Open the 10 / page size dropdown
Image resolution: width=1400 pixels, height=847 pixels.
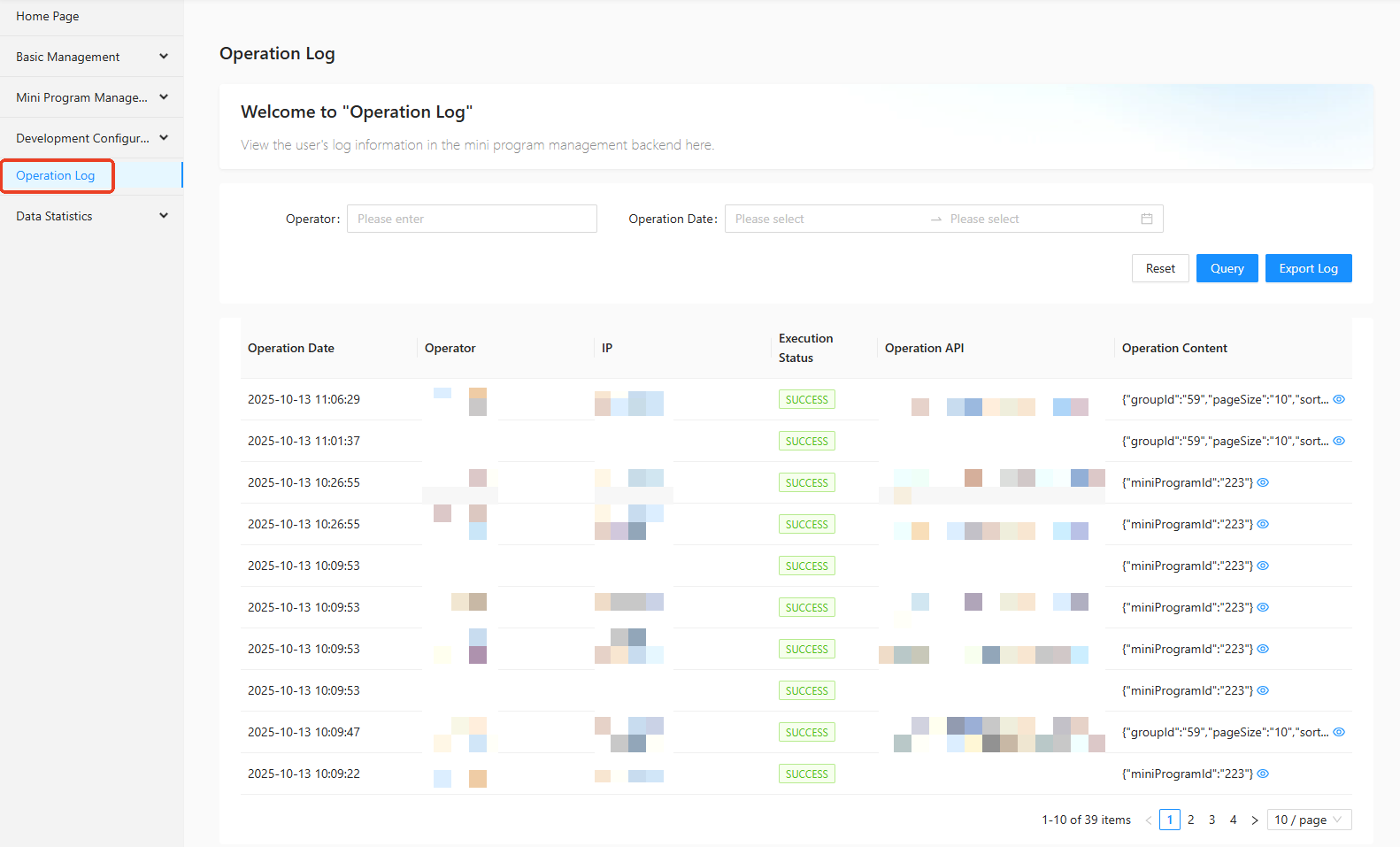pyautogui.click(x=1310, y=820)
